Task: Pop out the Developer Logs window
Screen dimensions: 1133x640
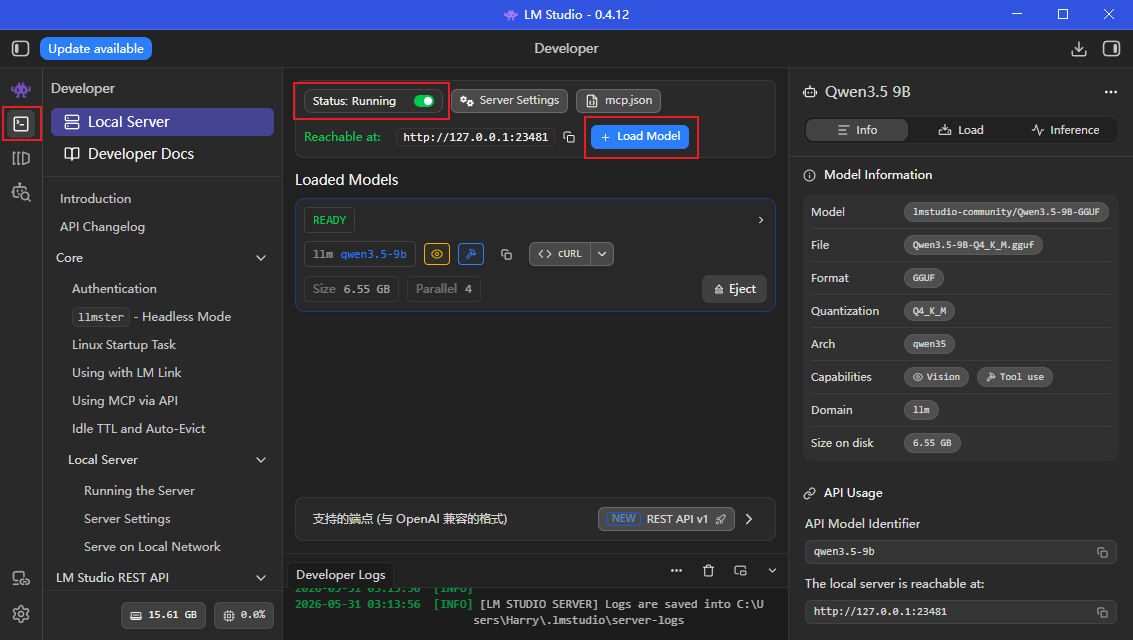Action: tap(740, 571)
